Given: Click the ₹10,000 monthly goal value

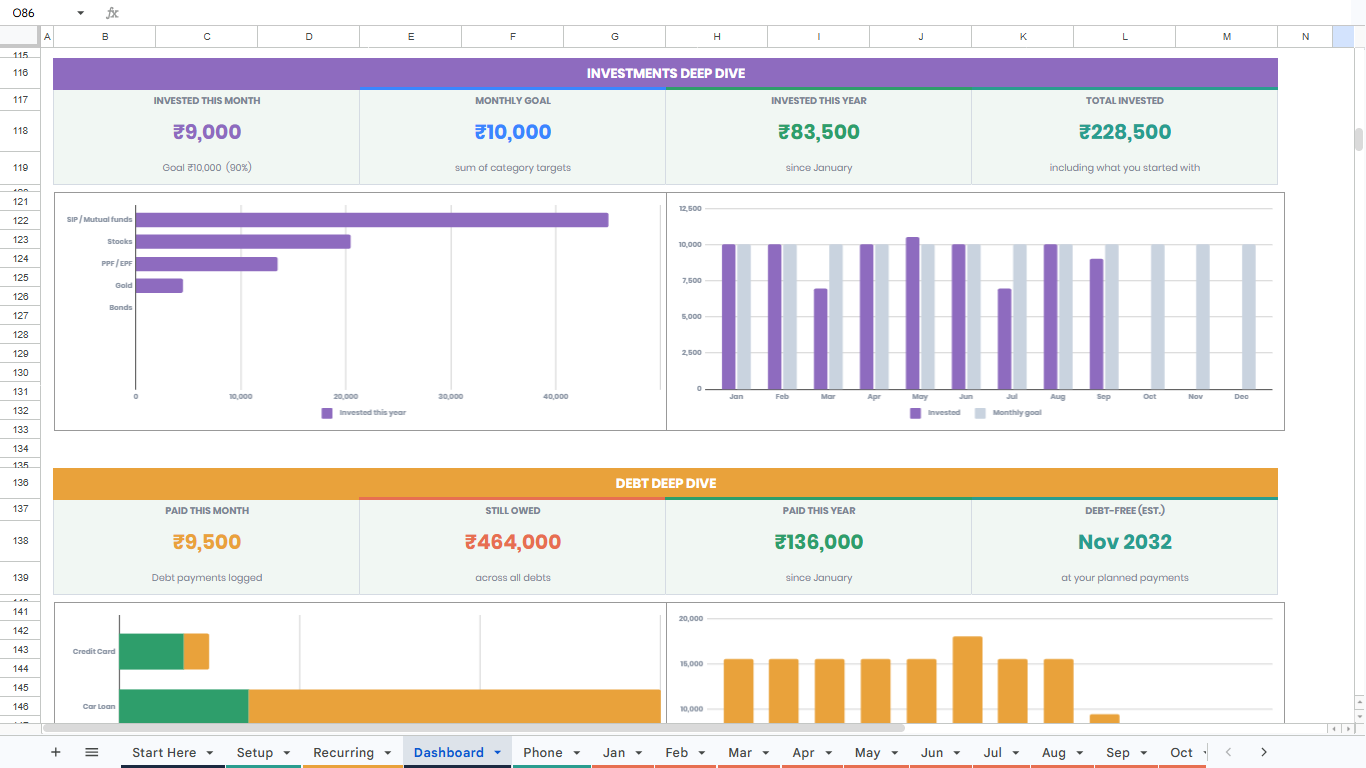Looking at the screenshot, I should click(513, 132).
